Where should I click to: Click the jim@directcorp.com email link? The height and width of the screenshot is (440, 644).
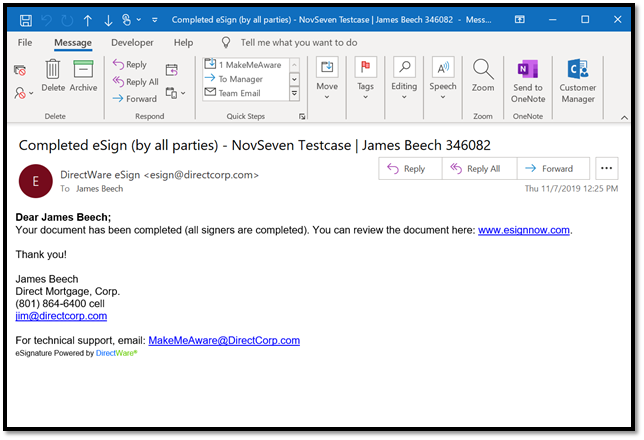click(x=61, y=316)
